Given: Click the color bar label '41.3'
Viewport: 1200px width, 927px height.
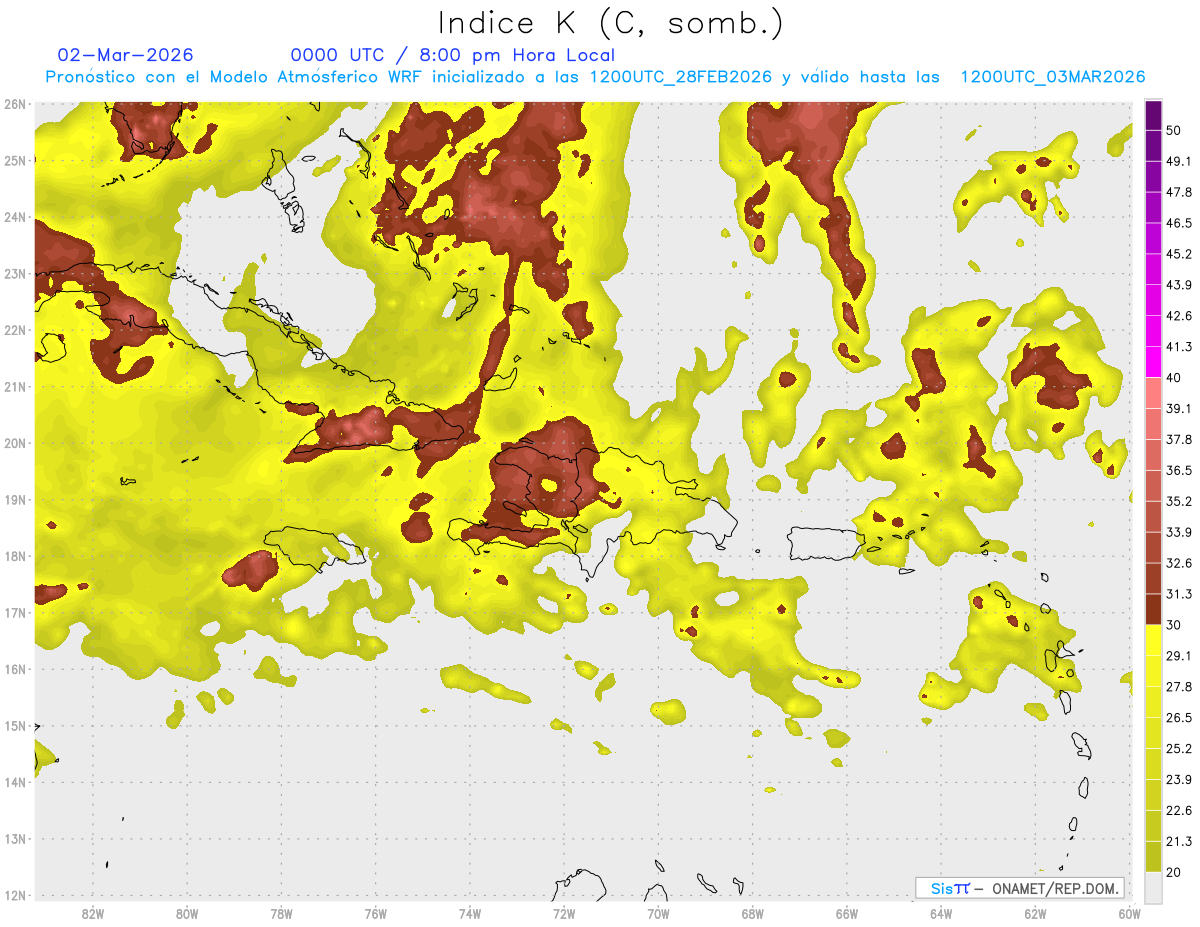Looking at the screenshot, I should [x=1179, y=347].
